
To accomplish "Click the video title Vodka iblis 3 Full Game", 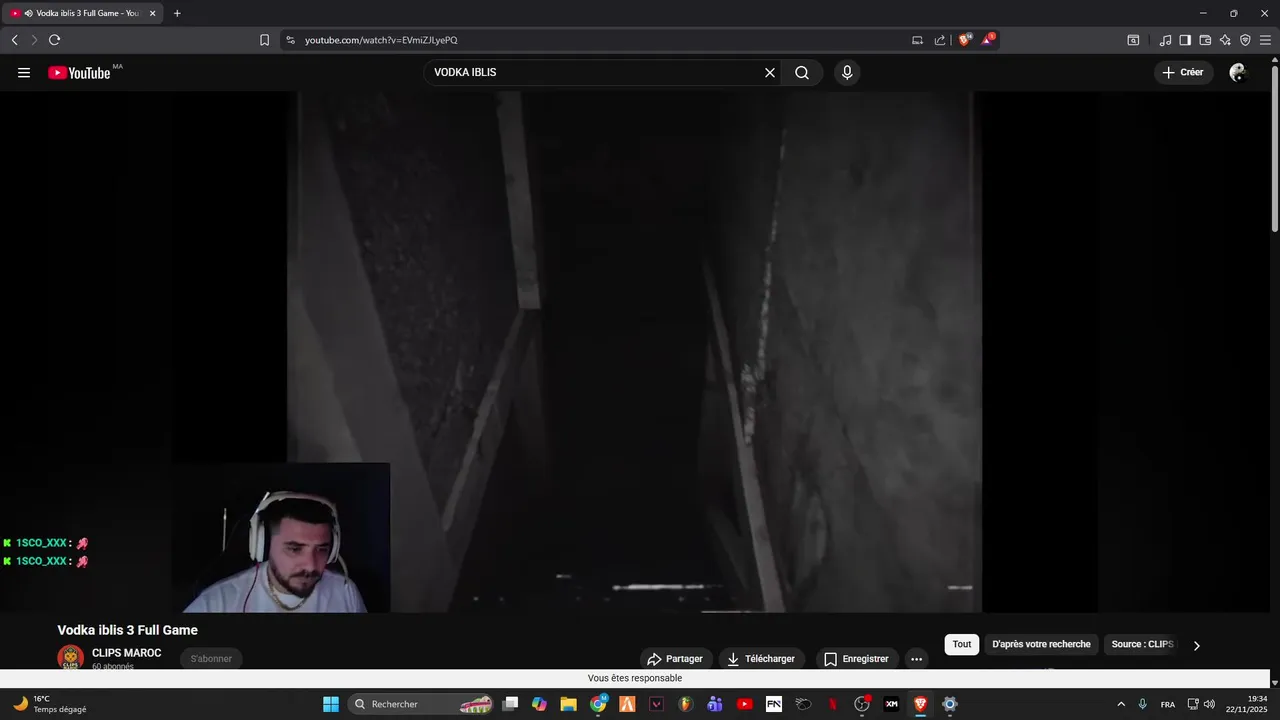I will tap(128, 630).
